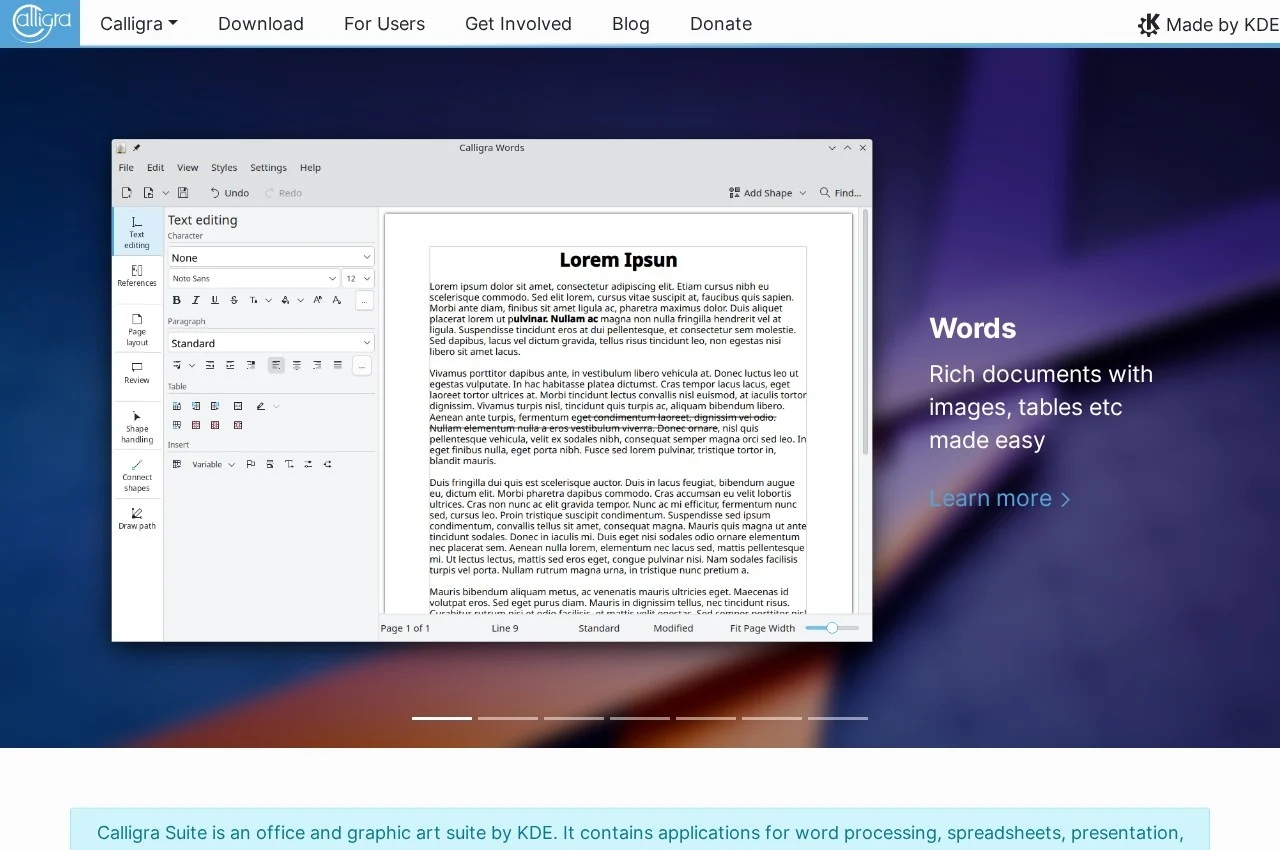Toggle italic formatting
1280x850 pixels.
click(x=196, y=300)
